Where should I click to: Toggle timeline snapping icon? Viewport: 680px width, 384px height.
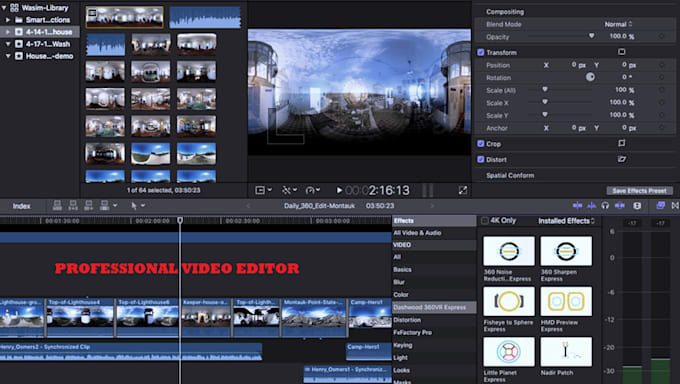(x=620, y=206)
